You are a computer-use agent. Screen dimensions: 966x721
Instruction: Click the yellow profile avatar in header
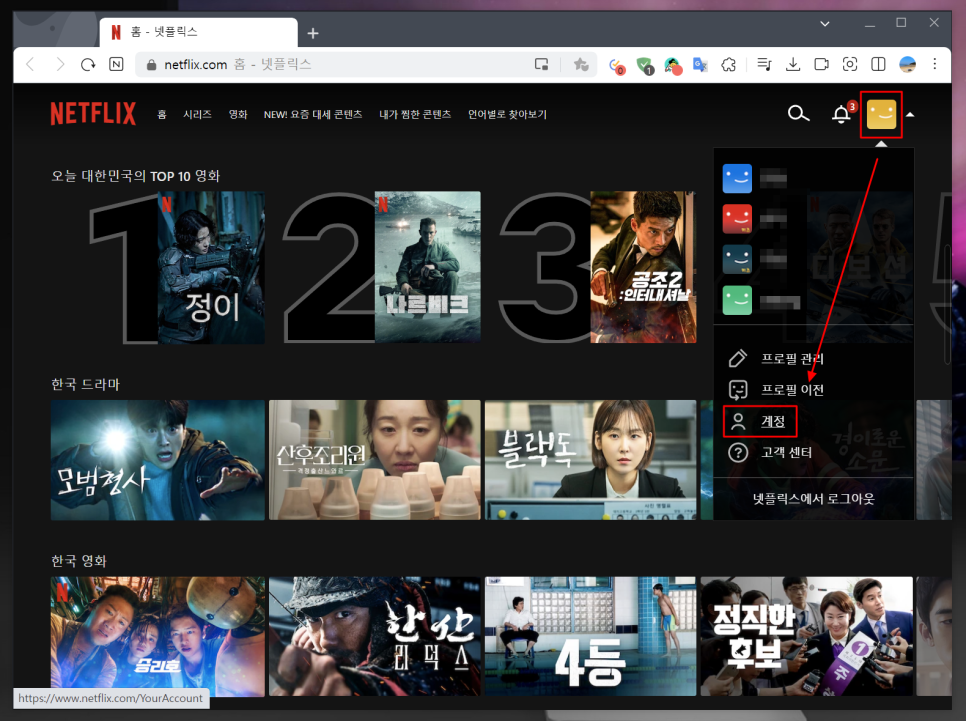[881, 115]
